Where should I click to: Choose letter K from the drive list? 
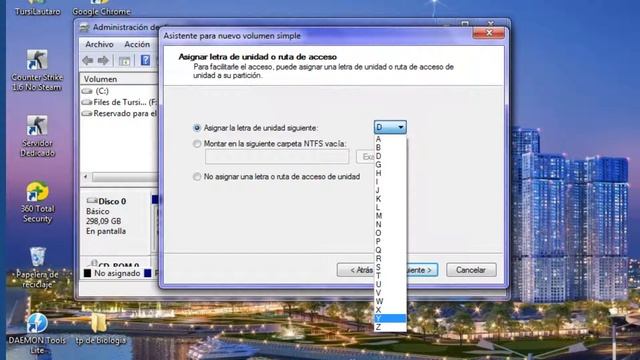point(390,199)
